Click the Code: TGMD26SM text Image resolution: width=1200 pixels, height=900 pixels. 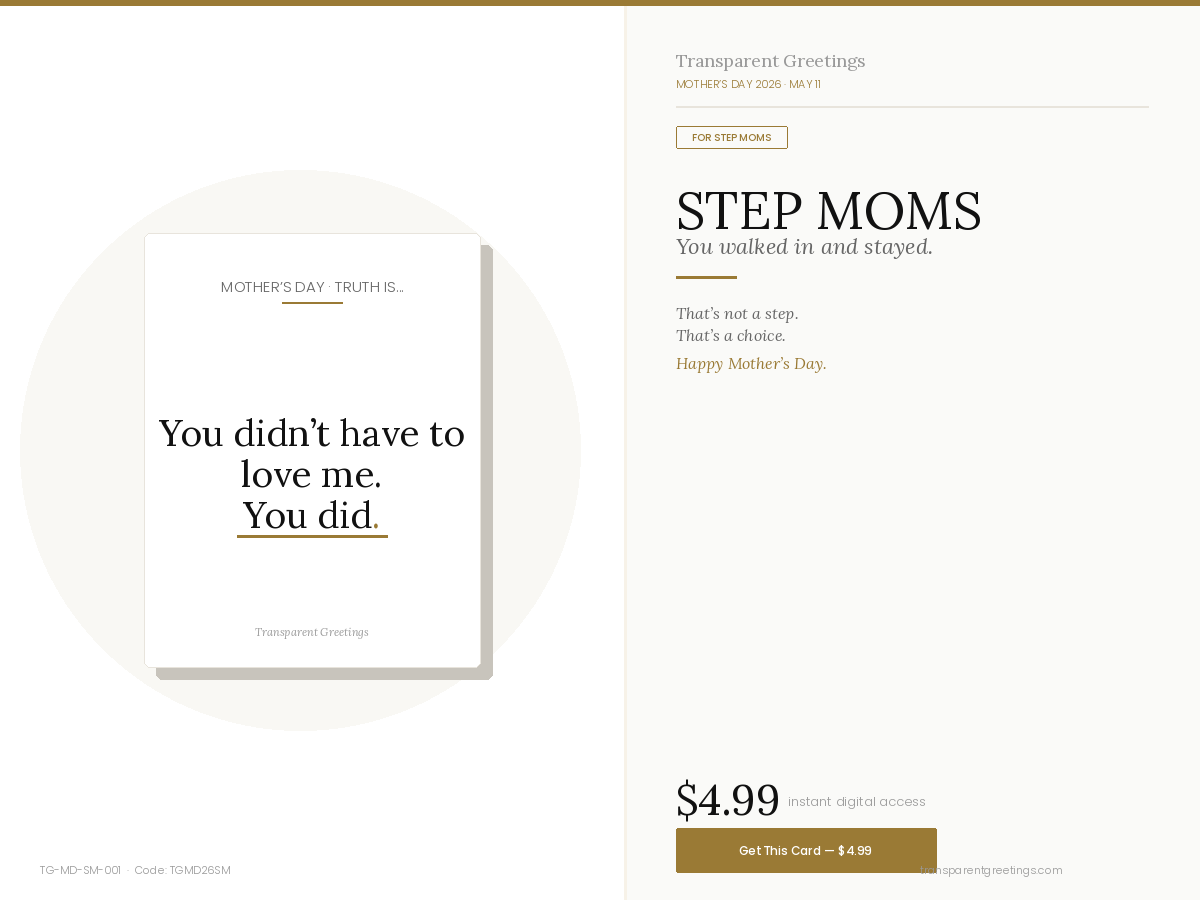182,870
